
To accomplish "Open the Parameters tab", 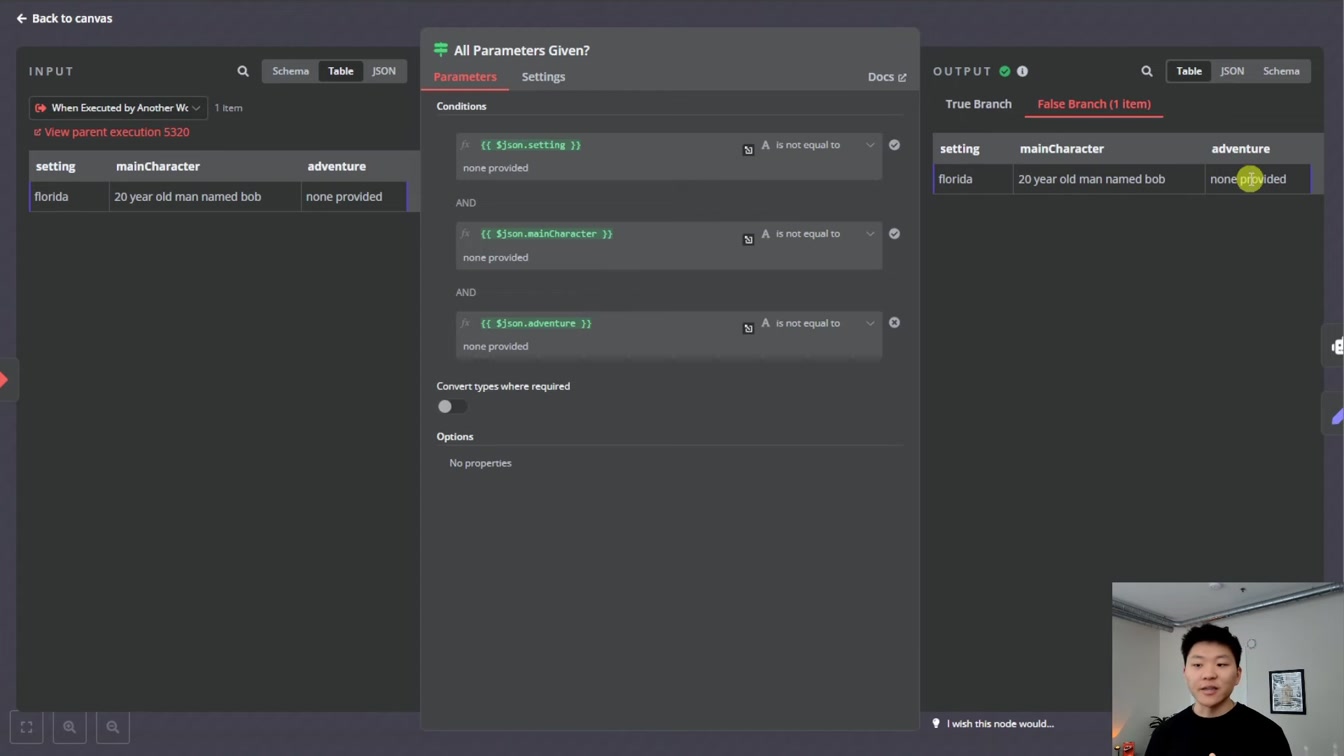I will [x=465, y=77].
